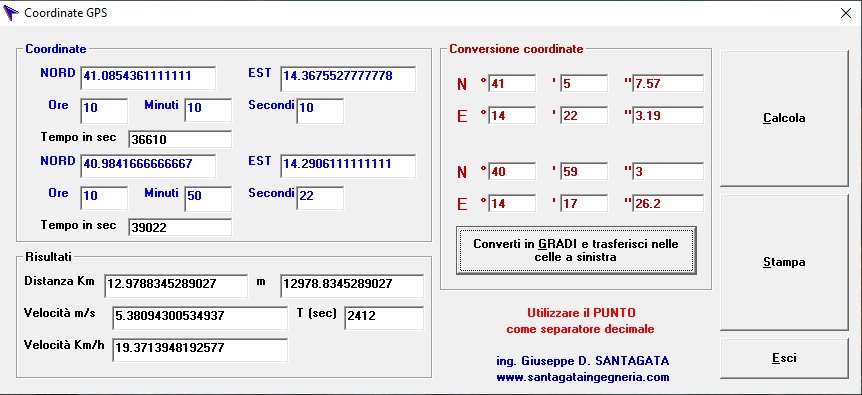The image size is (862, 395).
Task: Select first N seconds field 7.57
Action: pos(668,84)
